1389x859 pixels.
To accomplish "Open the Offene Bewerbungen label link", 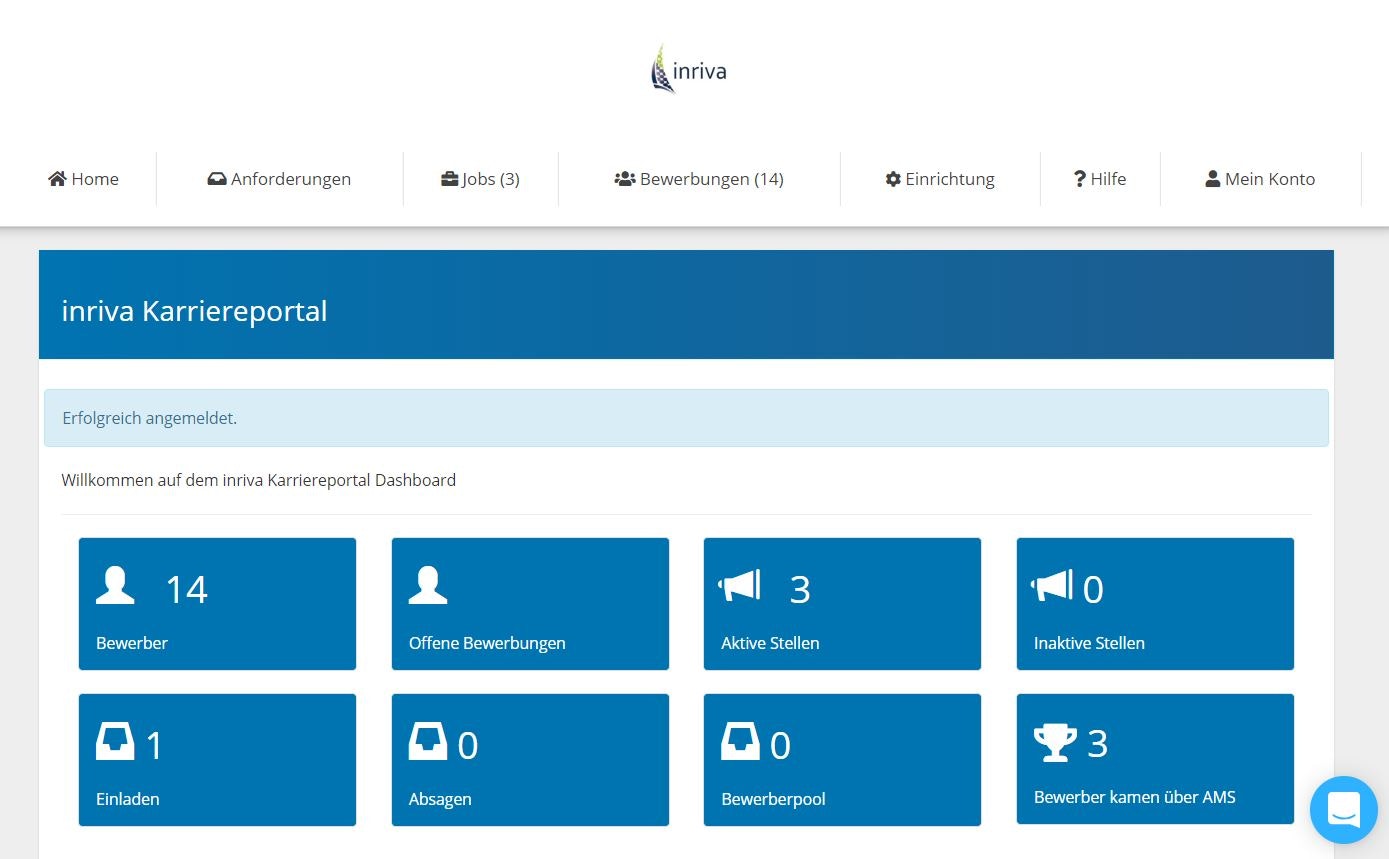I will tap(487, 643).
